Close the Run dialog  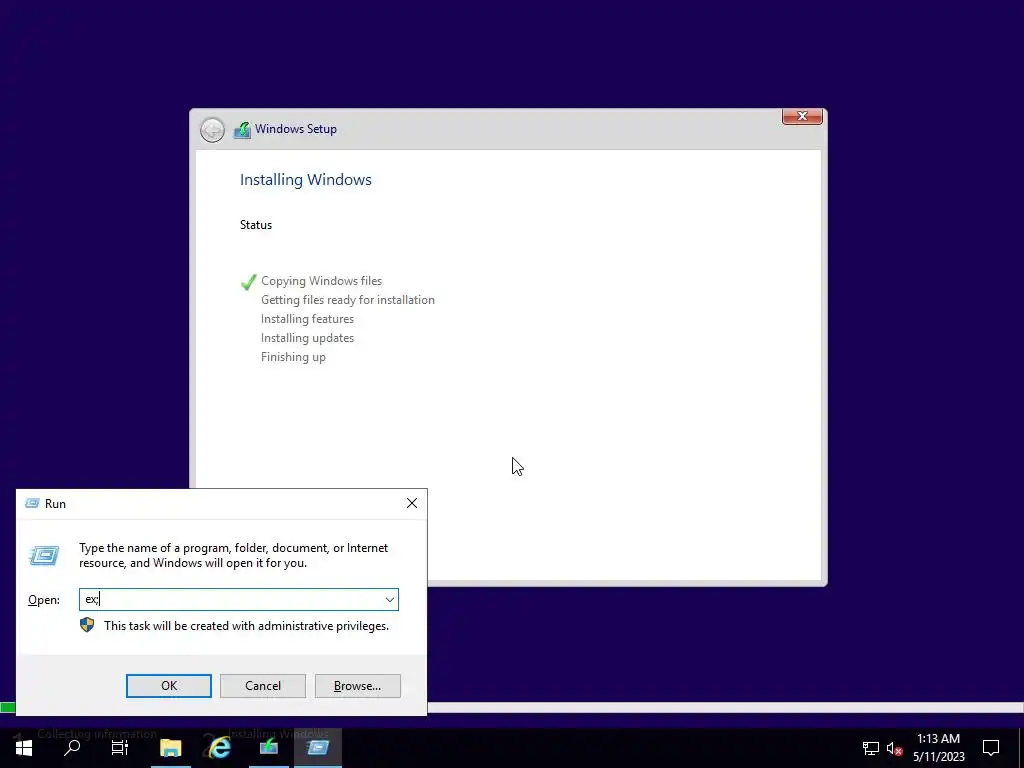coord(411,503)
